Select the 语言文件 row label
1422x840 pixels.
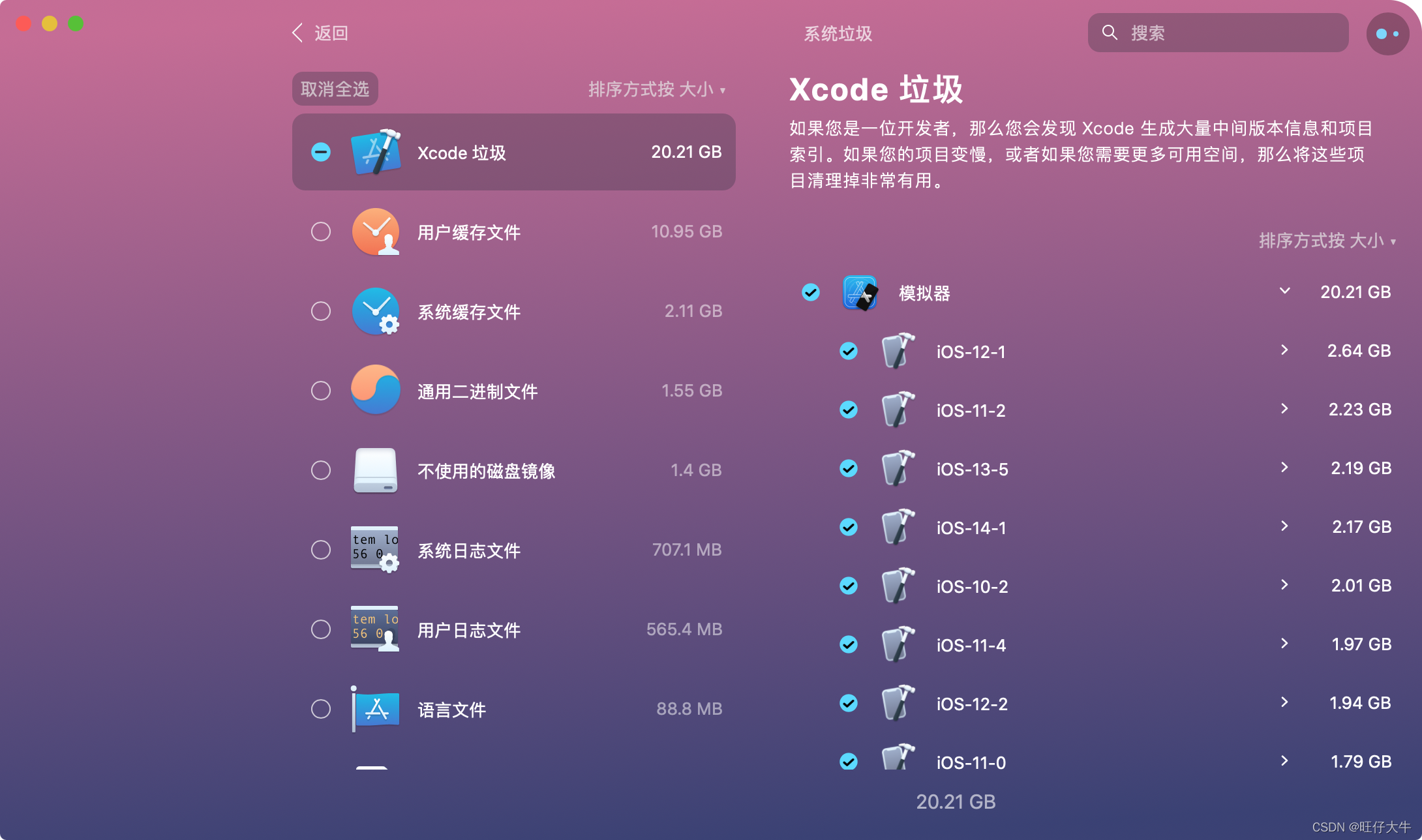tap(451, 710)
